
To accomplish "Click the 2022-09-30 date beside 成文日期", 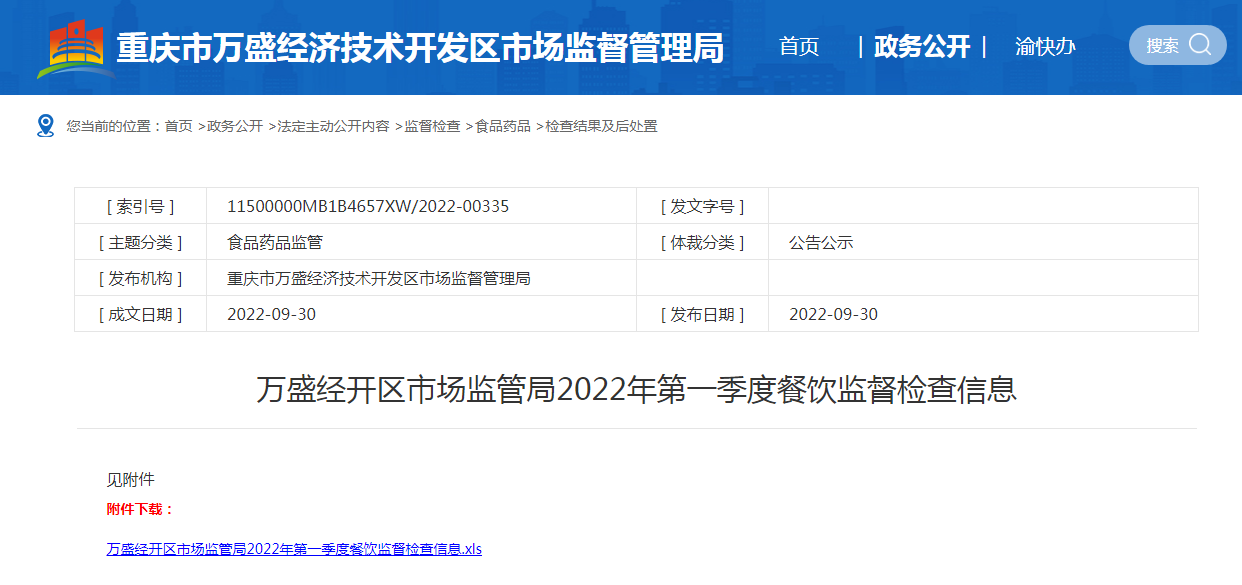I will pos(271,314).
